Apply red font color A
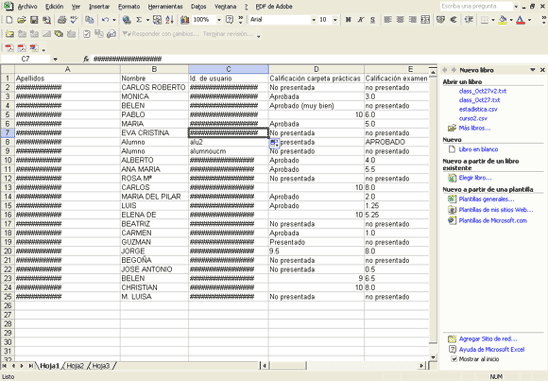The image size is (548, 381). click(520, 20)
